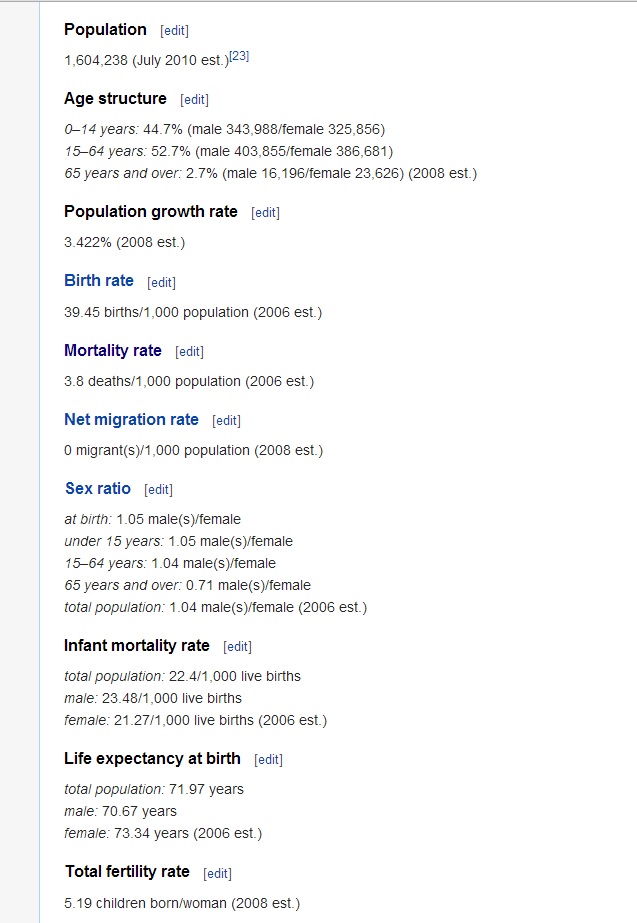Viewport: 637px width, 923px height.
Task: Click edit beside Population growth rate
Action: (x=265, y=213)
